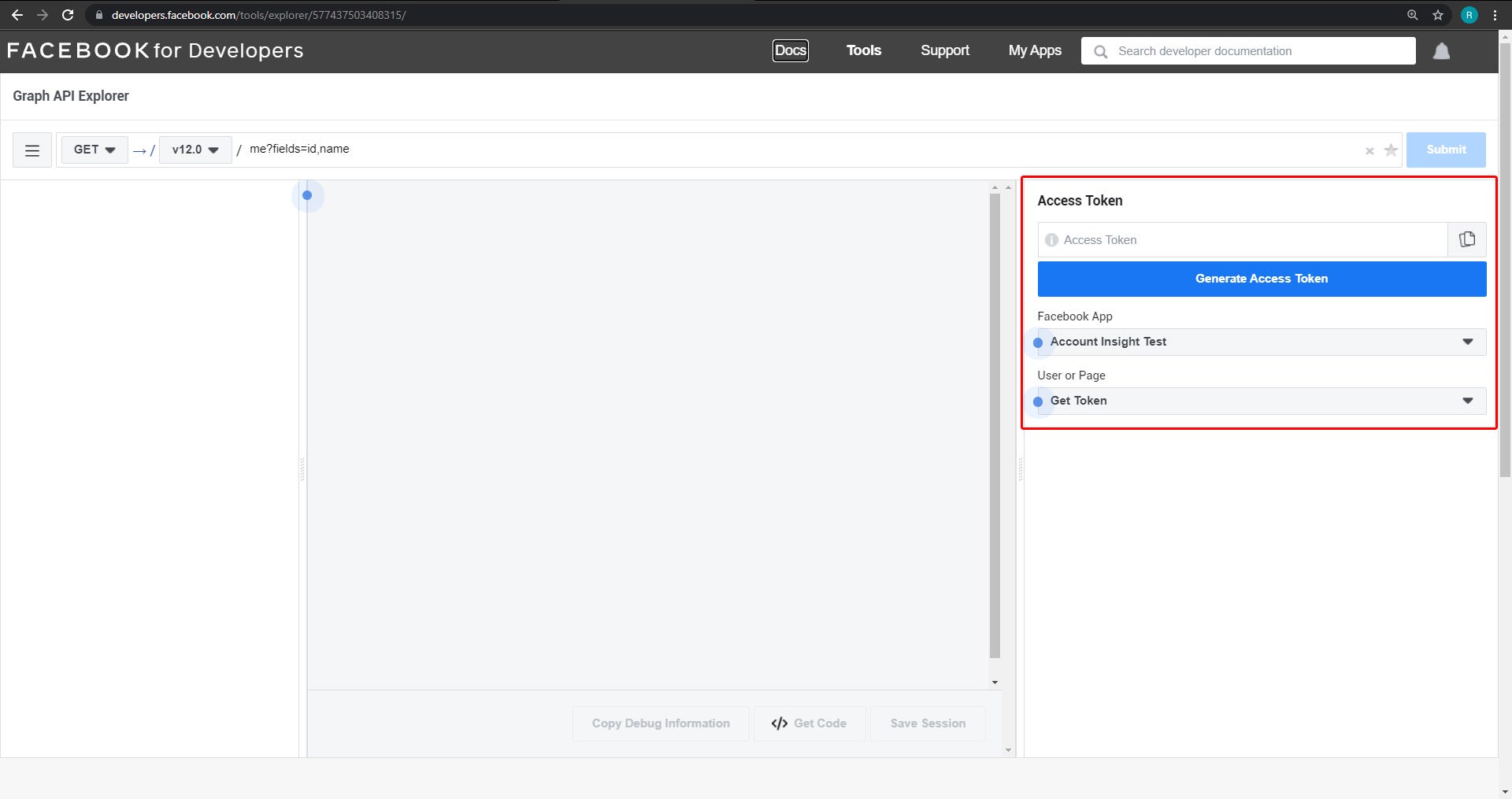
Task: Save query as favorite with star icon
Action: coord(1391,150)
